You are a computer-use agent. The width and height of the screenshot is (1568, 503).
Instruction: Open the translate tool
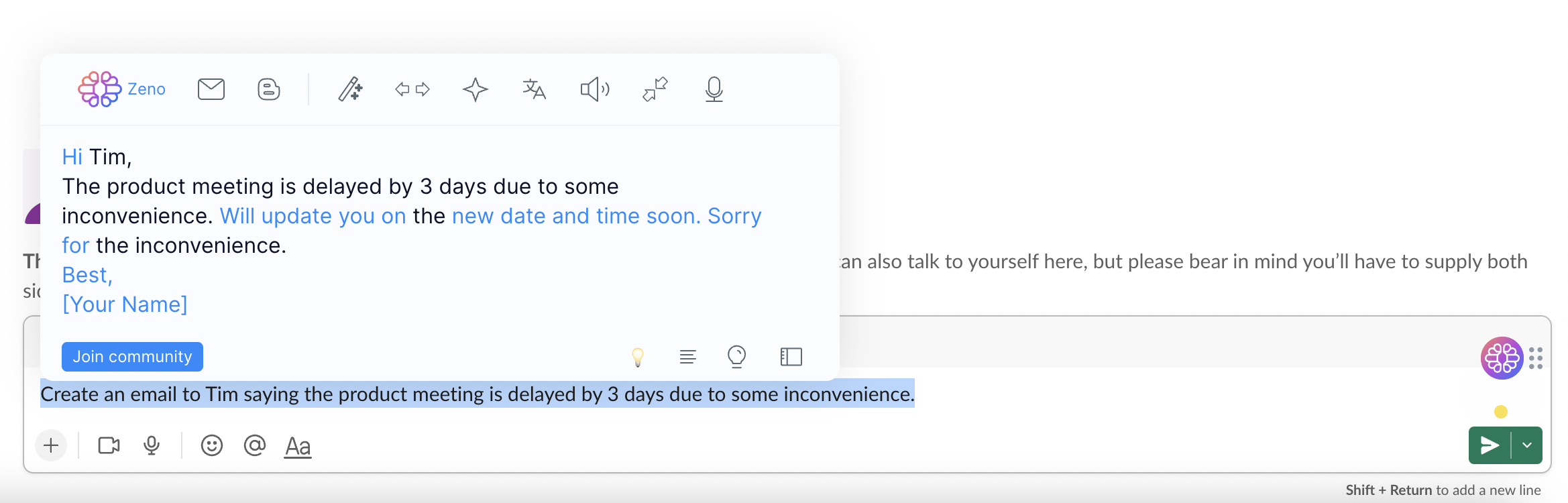(x=533, y=89)
